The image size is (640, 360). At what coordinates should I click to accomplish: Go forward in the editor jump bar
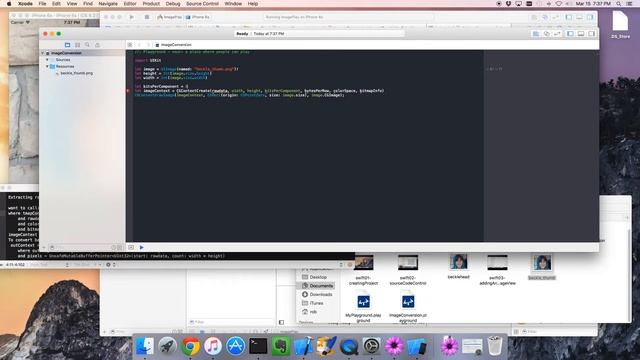148,45
